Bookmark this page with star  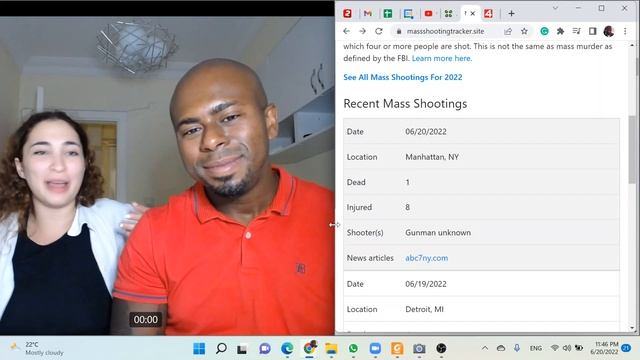pos(524,31)
